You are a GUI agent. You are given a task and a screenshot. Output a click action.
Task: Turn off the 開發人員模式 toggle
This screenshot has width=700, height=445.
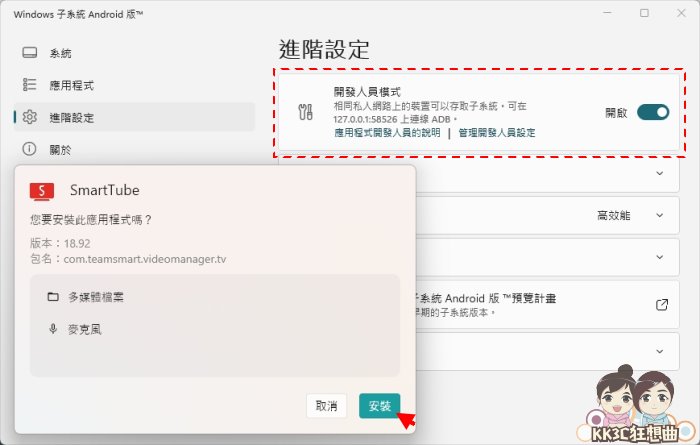(x=653, y=112)
